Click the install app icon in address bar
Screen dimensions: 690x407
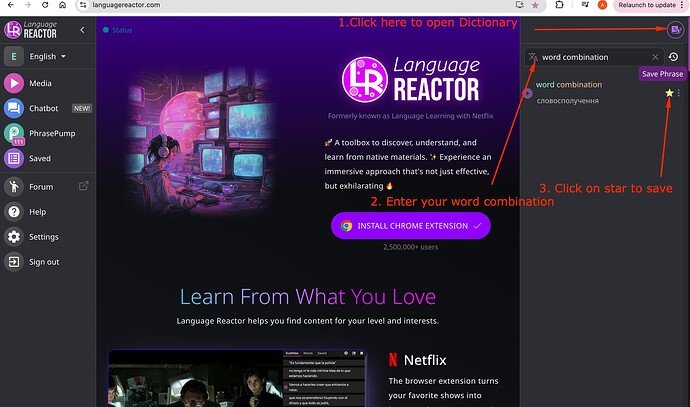pyautogui.click(x=520, y=5)
